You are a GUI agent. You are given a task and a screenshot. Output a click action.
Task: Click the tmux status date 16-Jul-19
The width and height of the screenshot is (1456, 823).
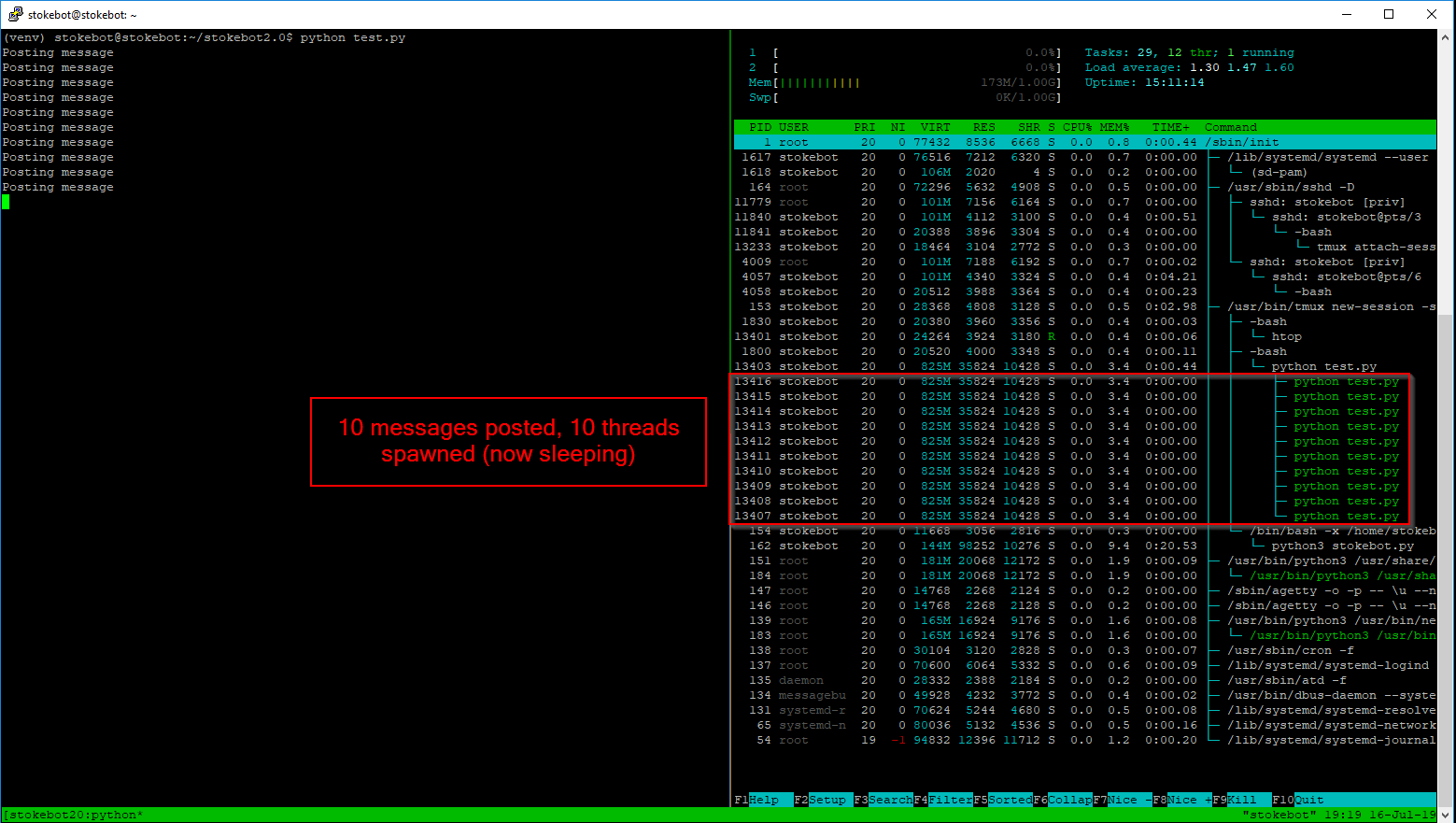tap(1403, 815)
